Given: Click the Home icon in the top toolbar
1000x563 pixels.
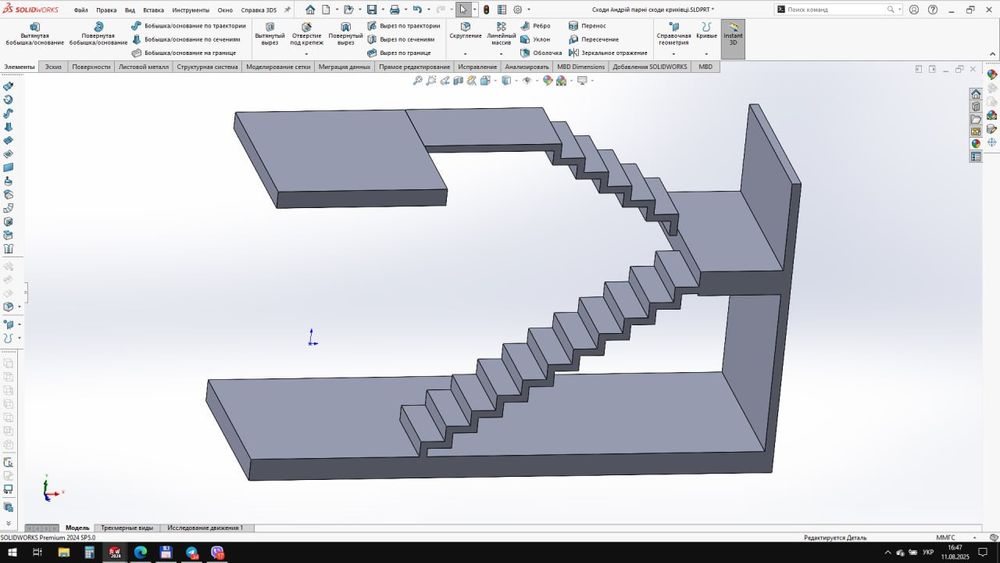Looking at the screenshot, I should pyautogui.click(x=310, y=9).
